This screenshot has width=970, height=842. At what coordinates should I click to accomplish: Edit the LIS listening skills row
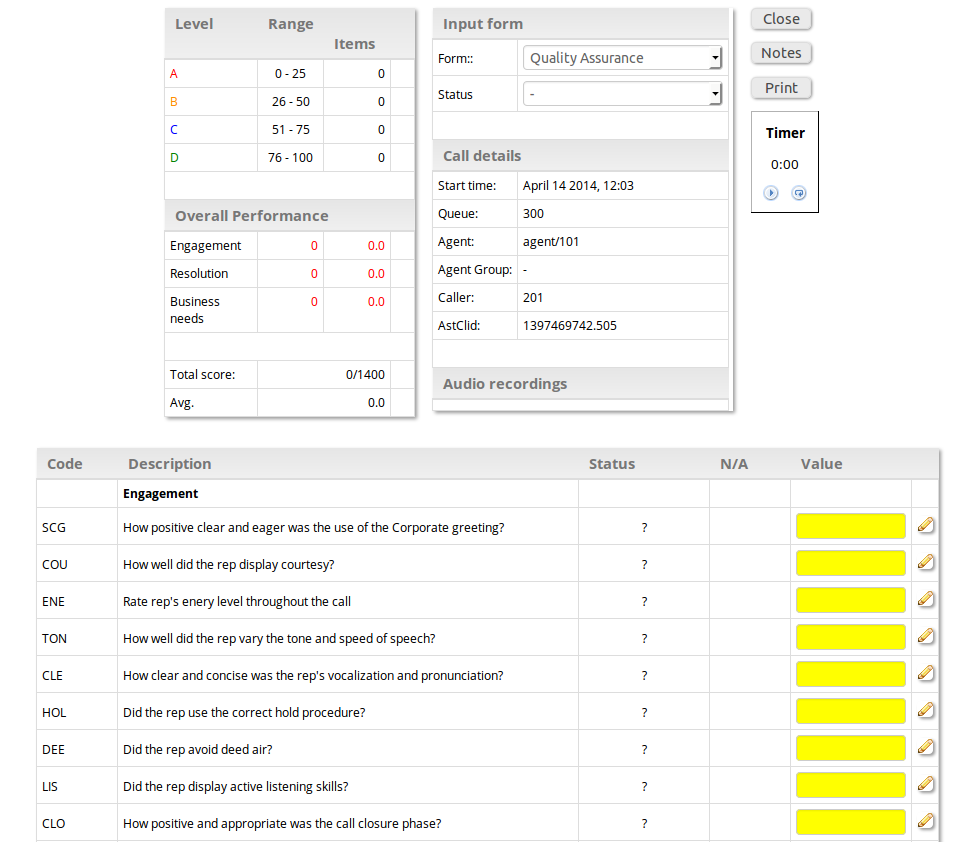[x=925, y=785]
